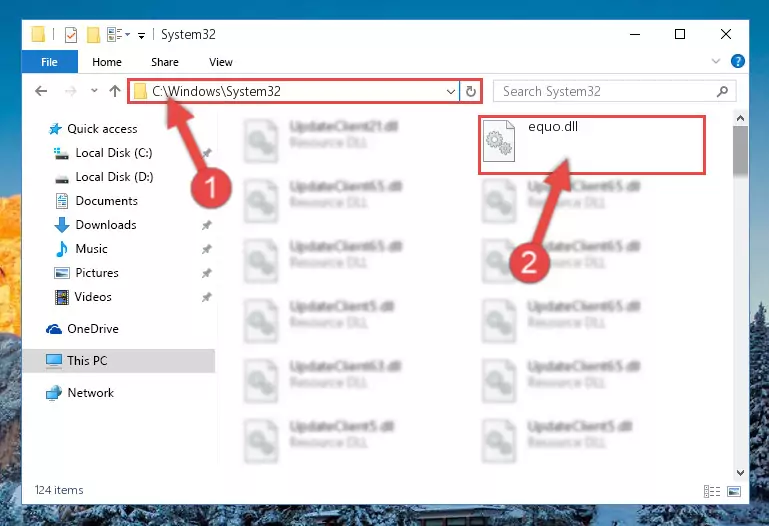Refresh the System32 folder
Screen dimensions: 769x526
(x=471, y=92)
